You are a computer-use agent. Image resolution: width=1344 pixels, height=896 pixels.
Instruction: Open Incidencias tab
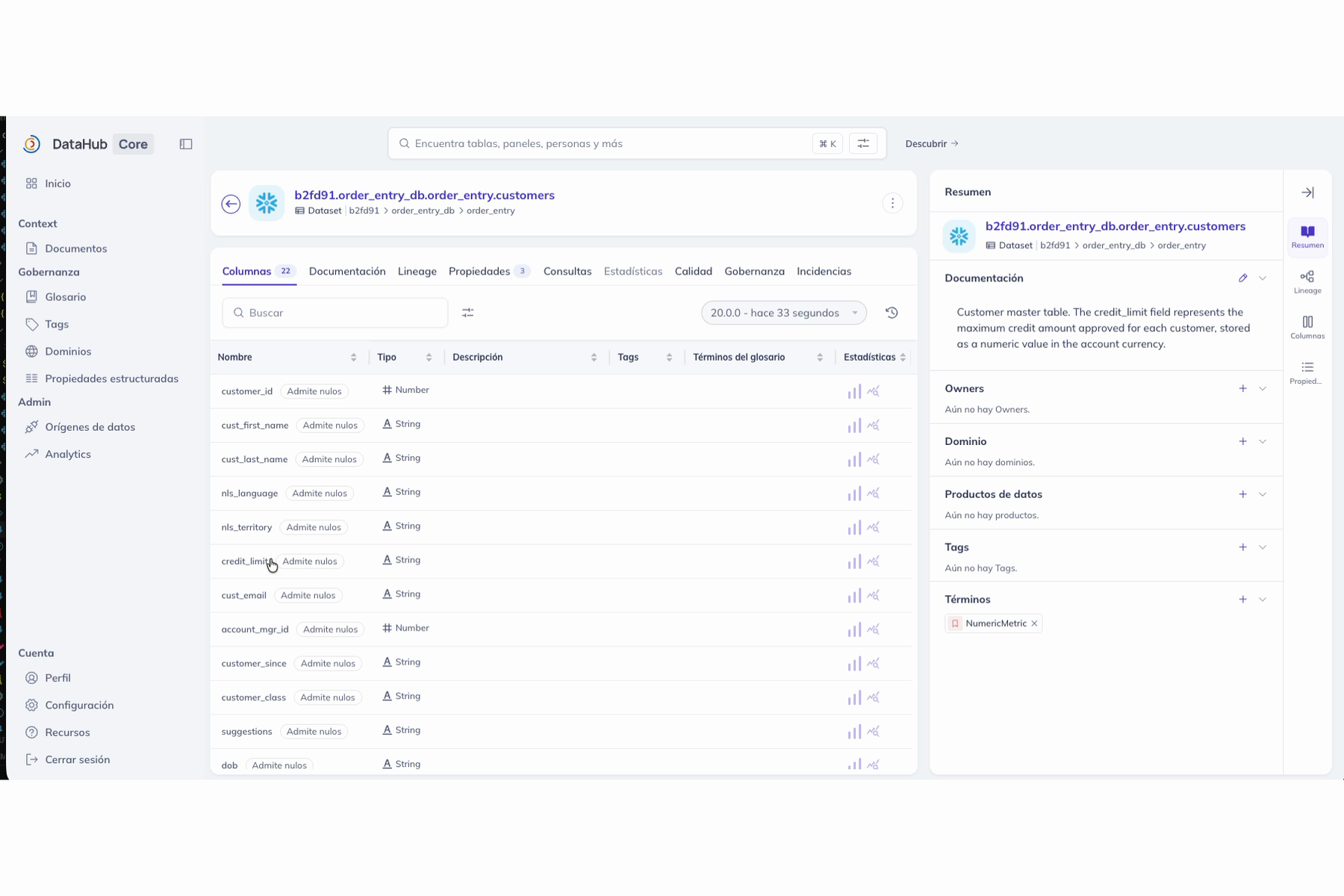click(824, 271)
